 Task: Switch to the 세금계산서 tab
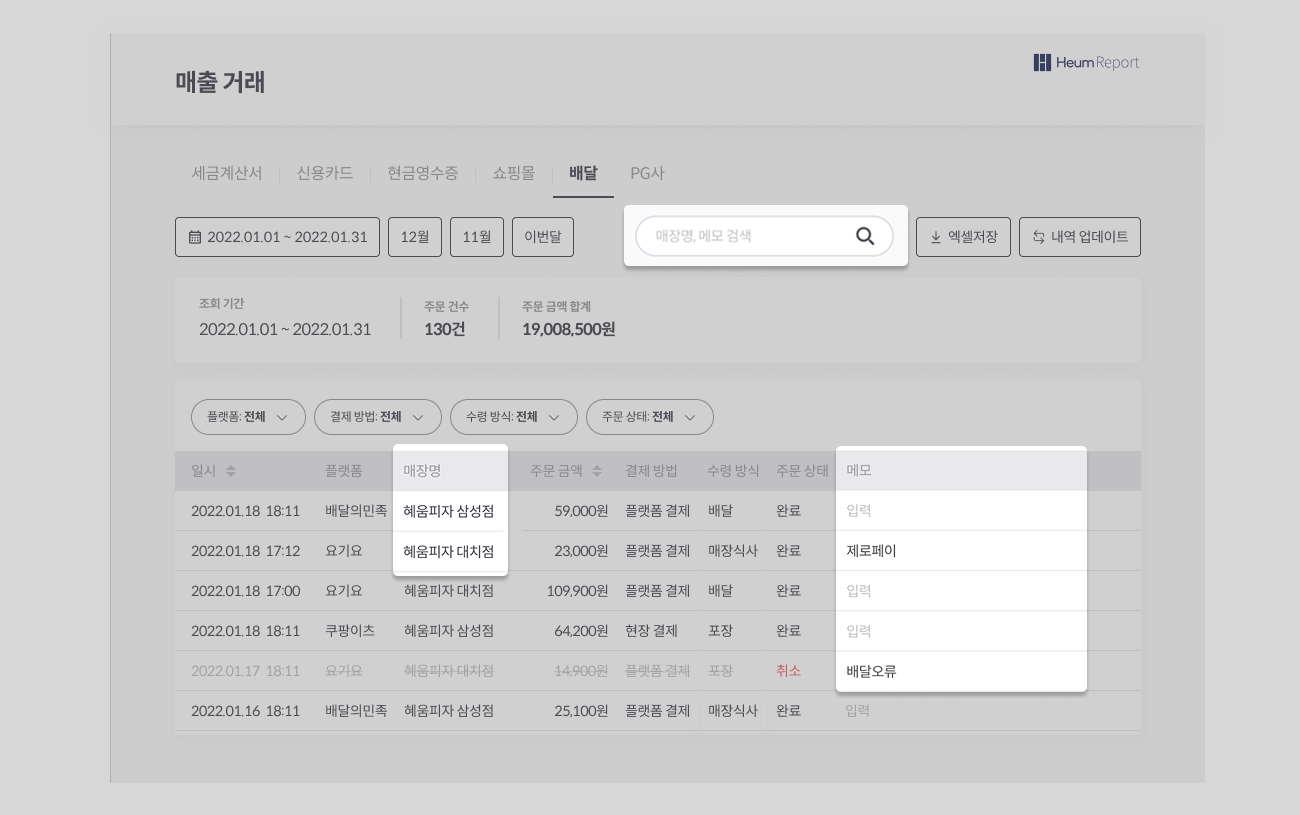pos(227,173)
